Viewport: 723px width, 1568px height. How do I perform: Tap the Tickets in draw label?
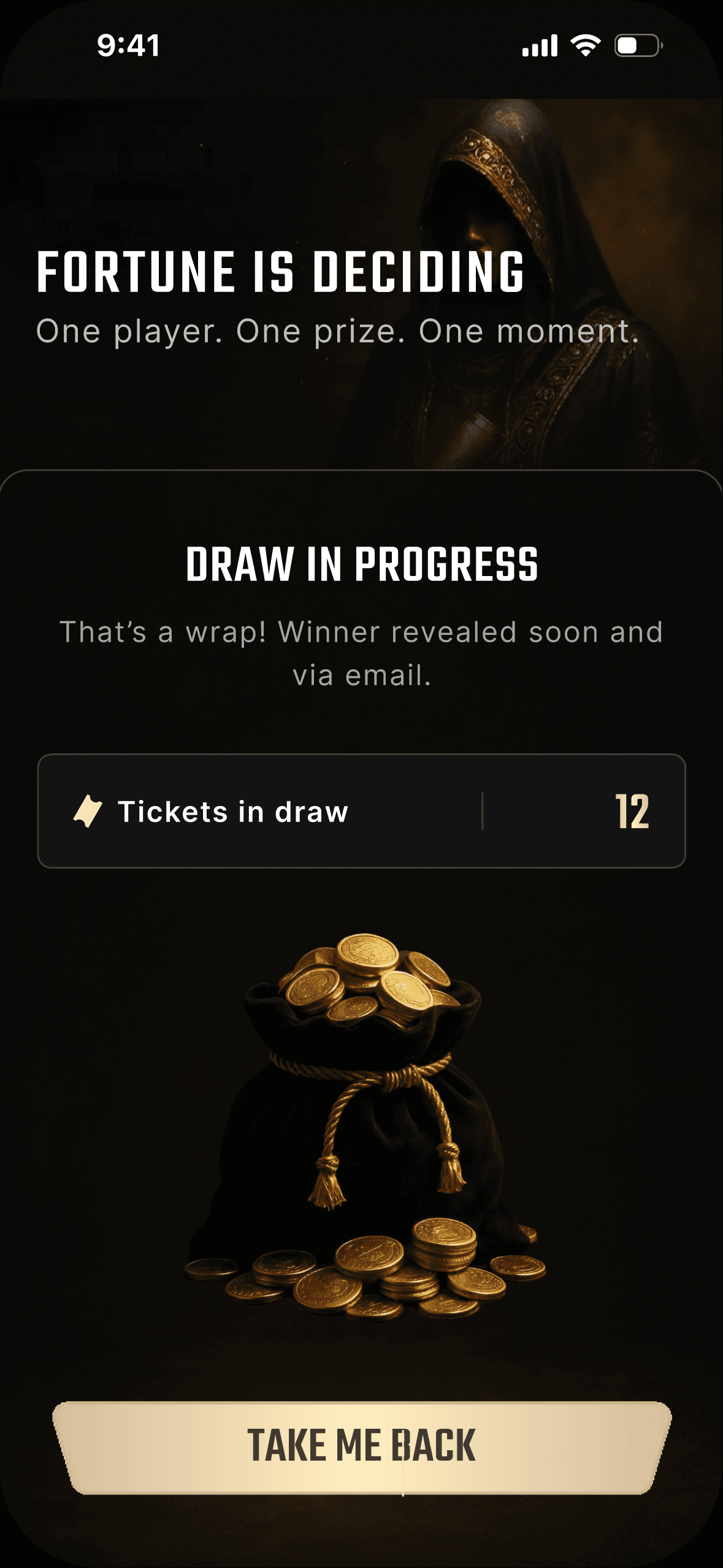click(233, 812)
